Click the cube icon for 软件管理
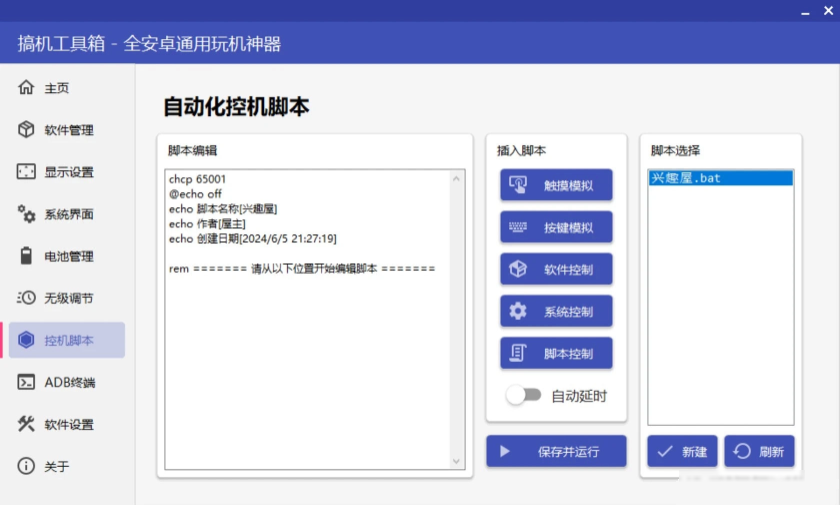 (x=26, y=130)
